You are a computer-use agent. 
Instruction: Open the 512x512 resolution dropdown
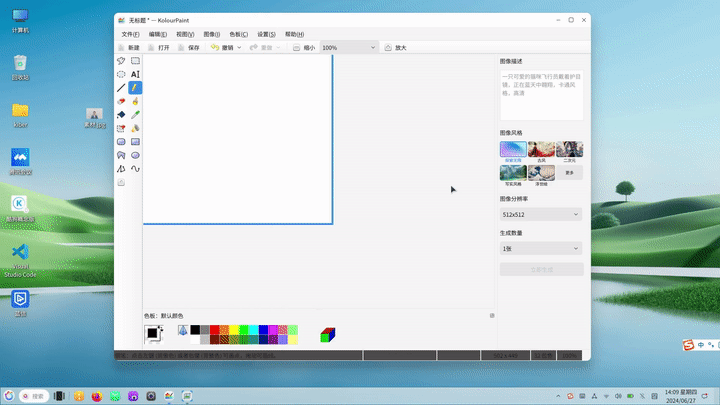click(x=541, y=214)
